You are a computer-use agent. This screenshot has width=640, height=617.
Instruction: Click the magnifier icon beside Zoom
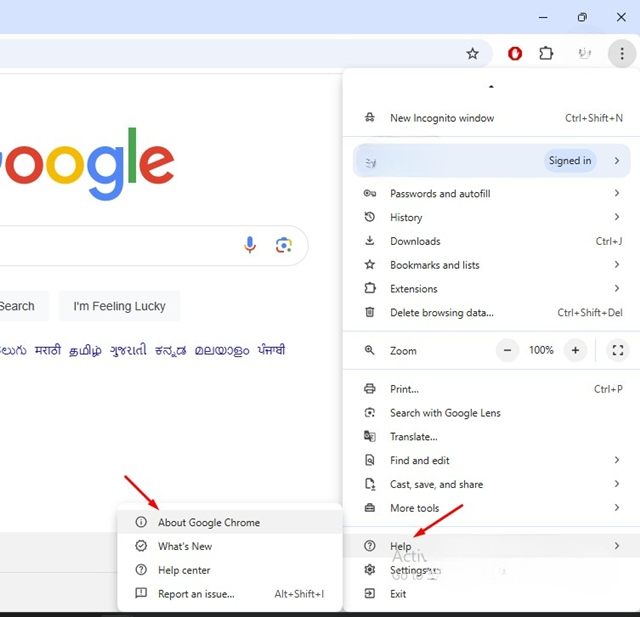coord(369,350)
